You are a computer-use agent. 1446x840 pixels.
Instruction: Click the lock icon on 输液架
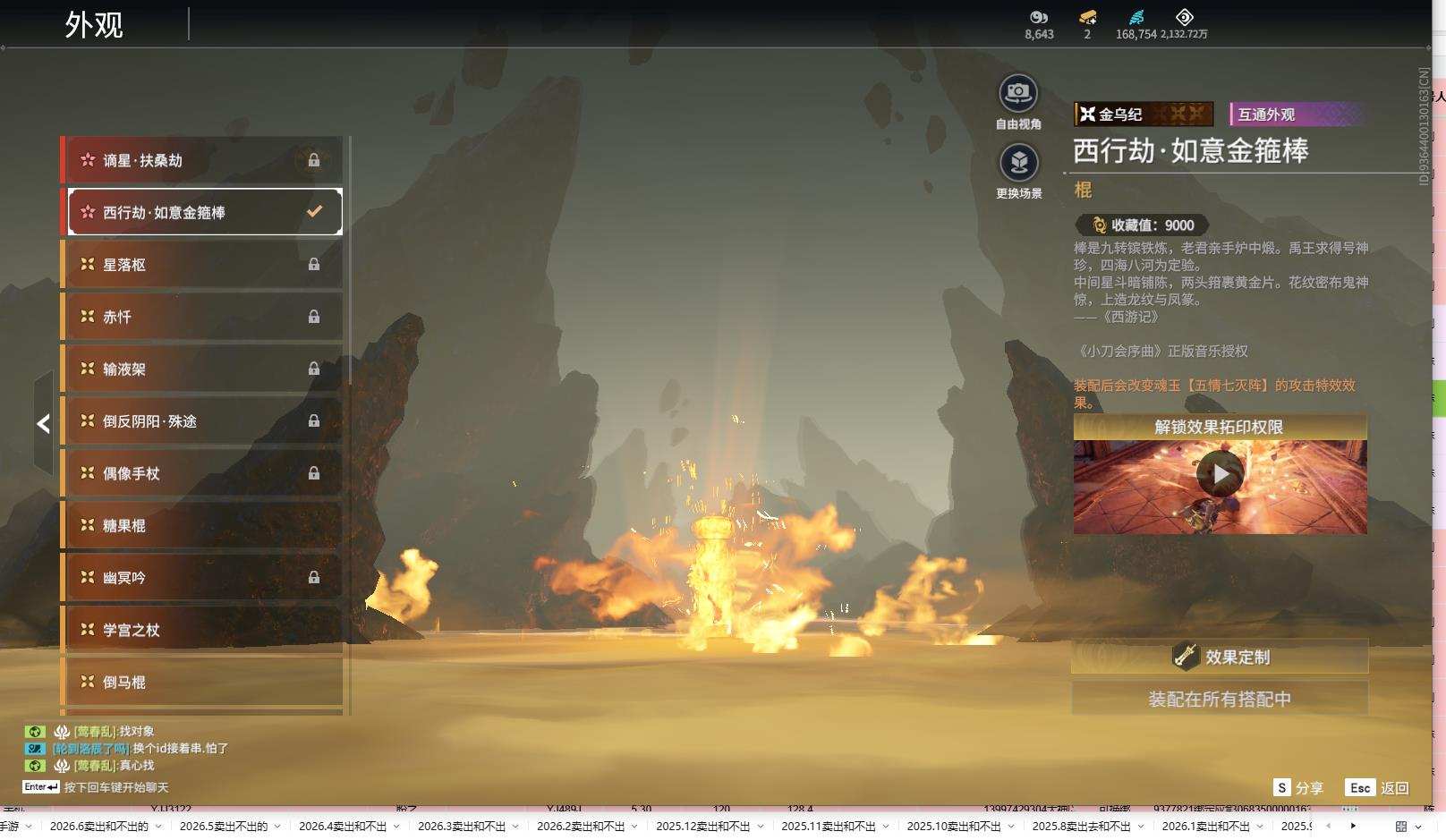tap(314, 369)
